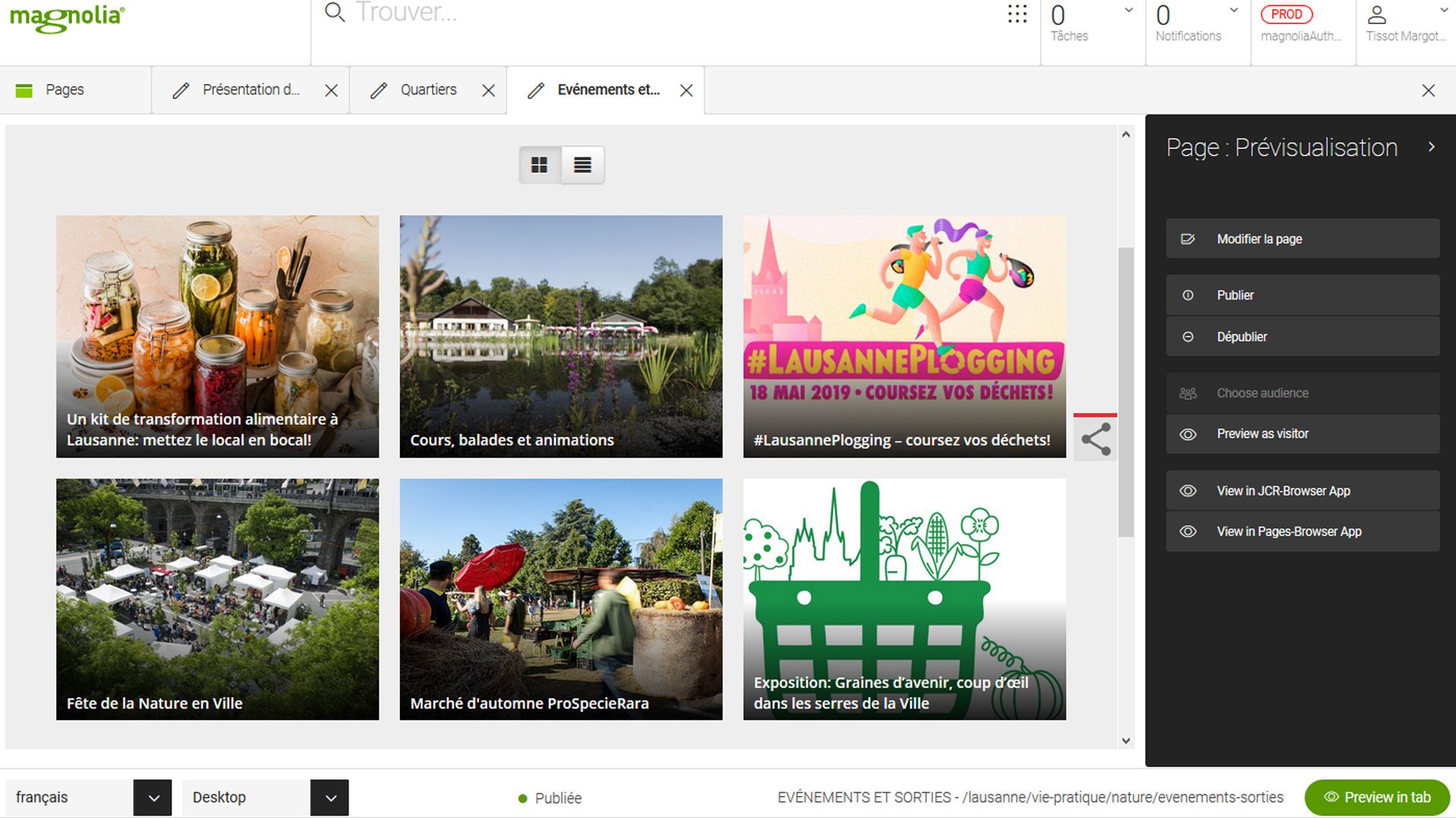Click the Dépublier icon

tap(1188, 337)
